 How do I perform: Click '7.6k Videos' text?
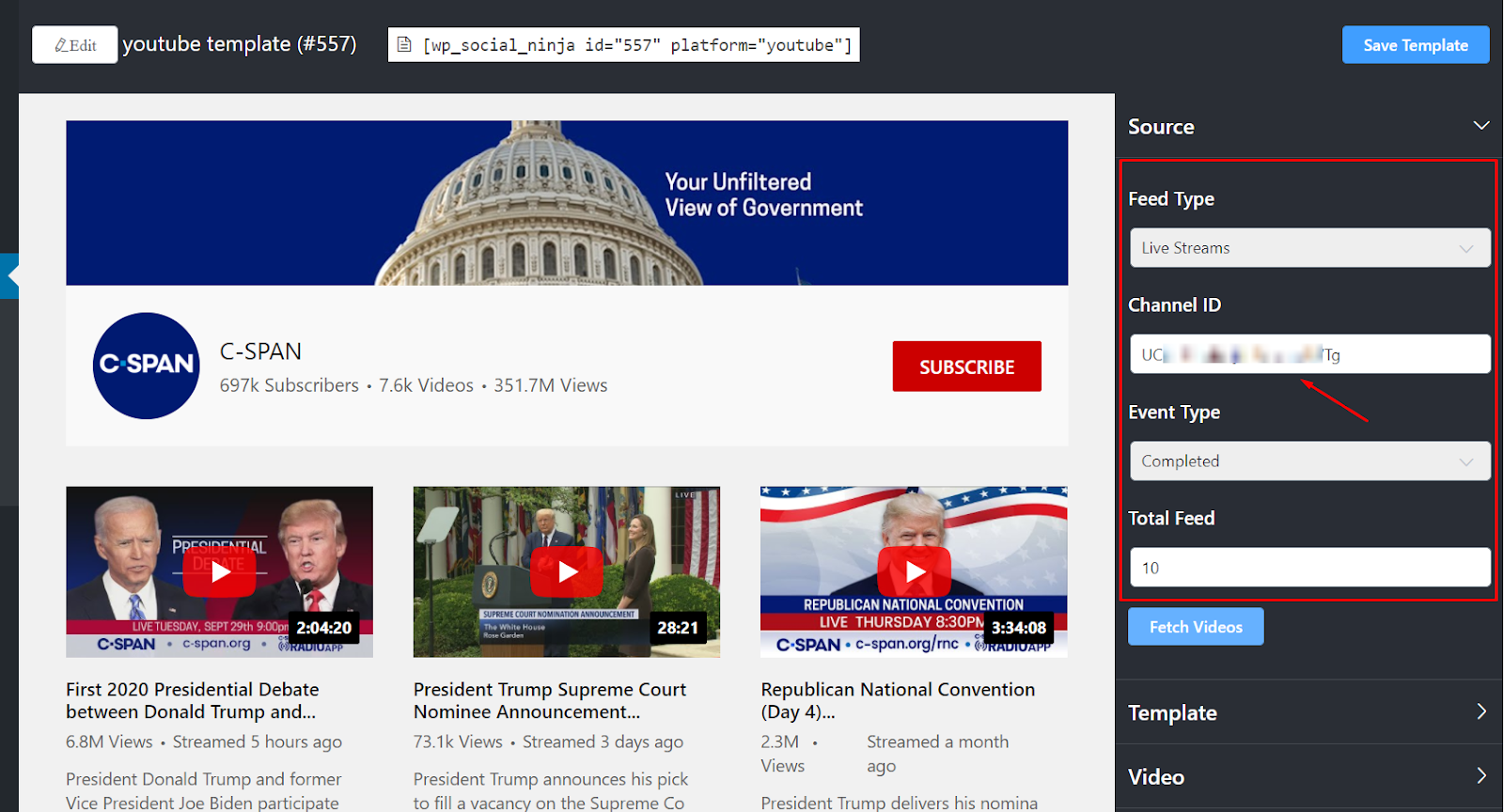[426, 385]
